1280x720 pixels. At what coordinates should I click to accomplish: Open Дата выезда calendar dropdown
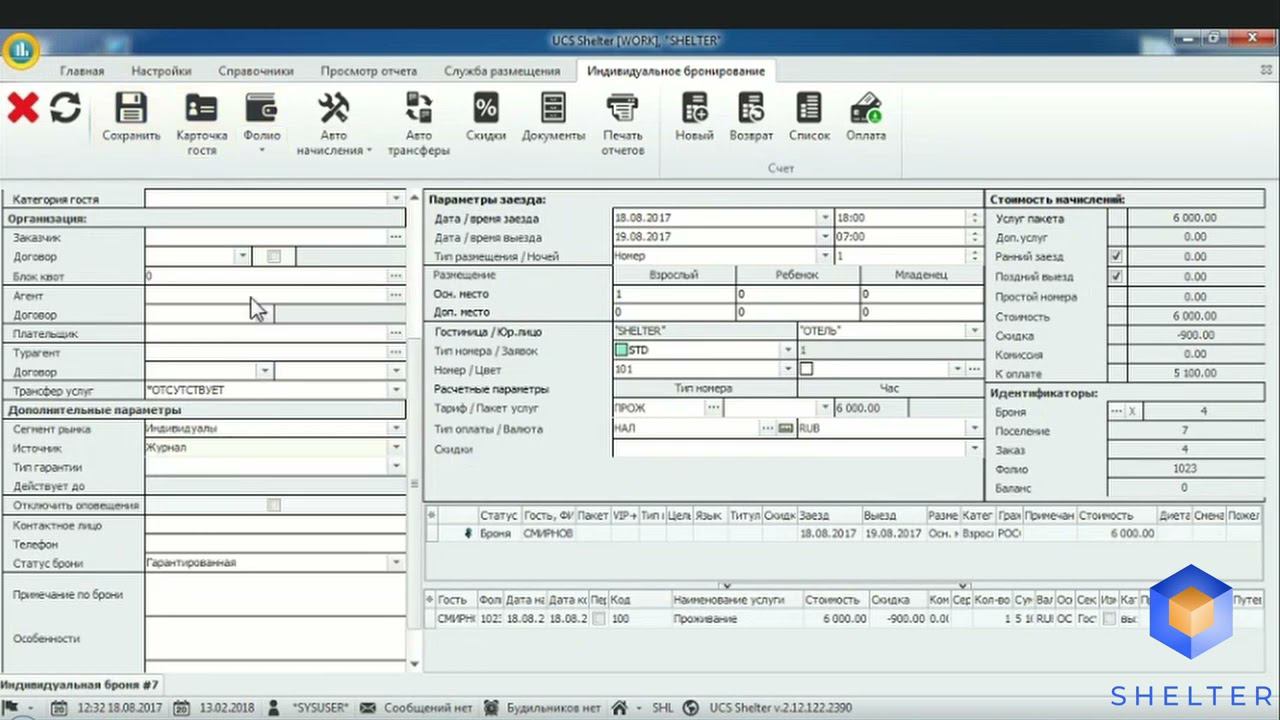[825, 237]
